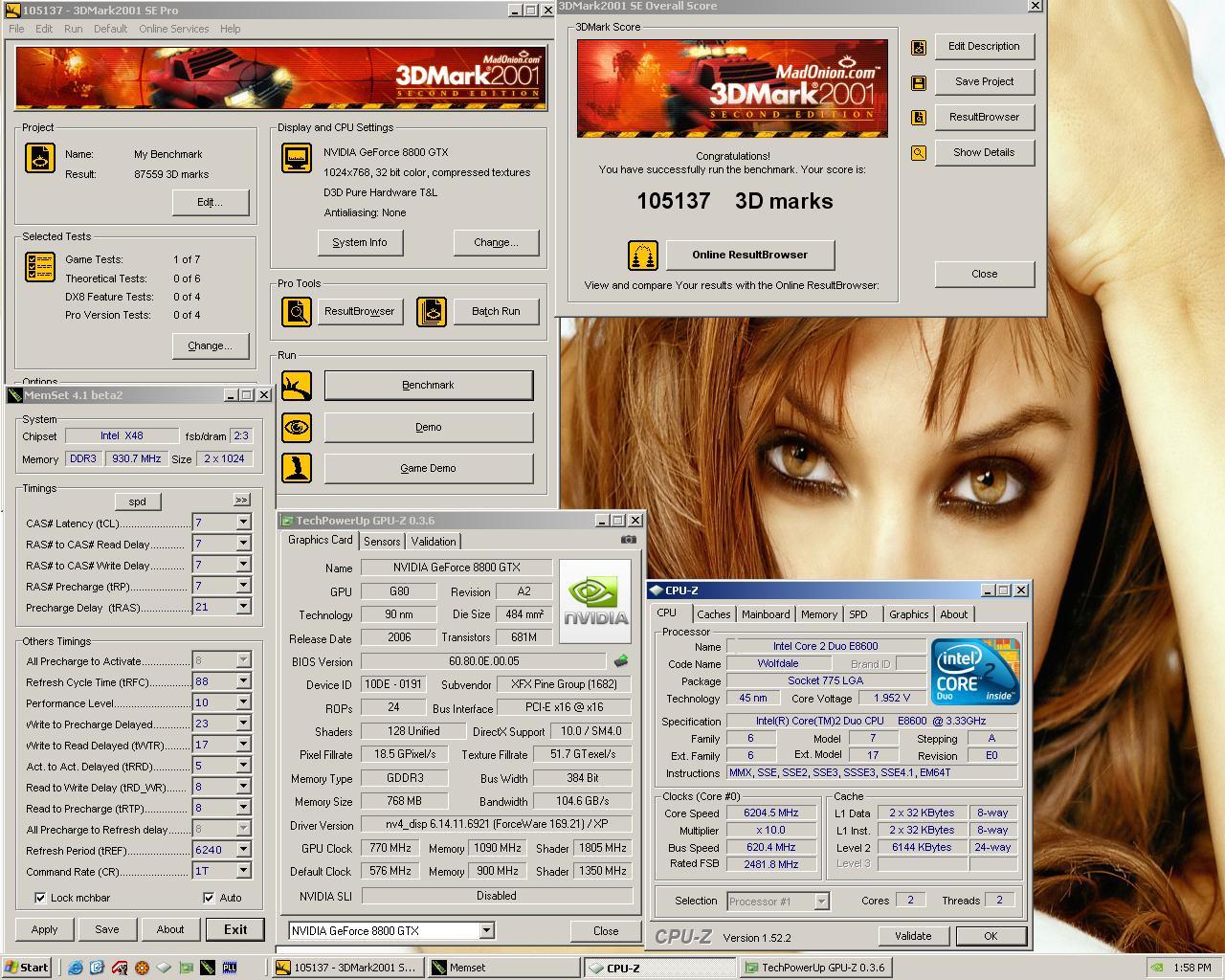Click the BIOS save chip icon in GPU-Z
This screenshot has height=980, width=1225.
(621, 660)
